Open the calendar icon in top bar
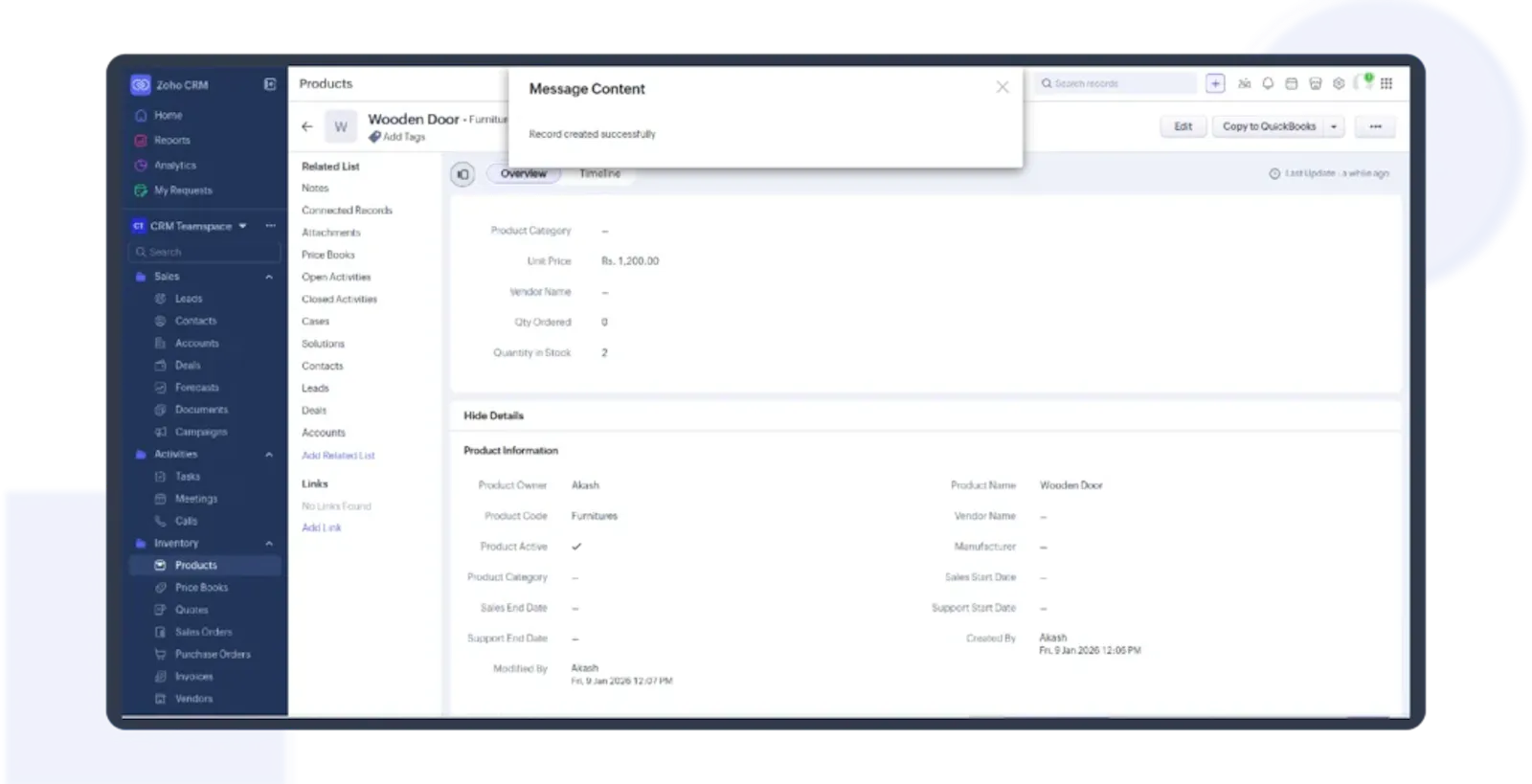Image resolution: width=1532 pixels, height=784 pixels. (1291, 83)
